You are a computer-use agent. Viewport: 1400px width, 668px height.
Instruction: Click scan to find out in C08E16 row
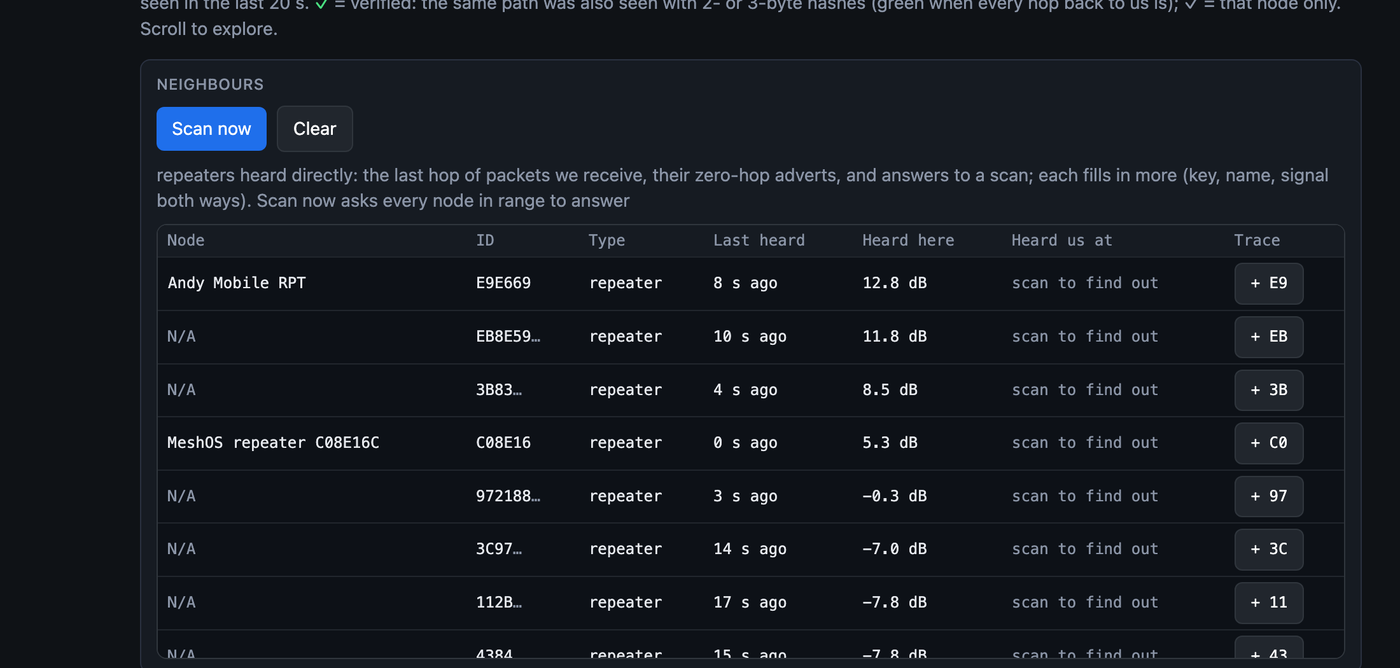coord(1085,443)
